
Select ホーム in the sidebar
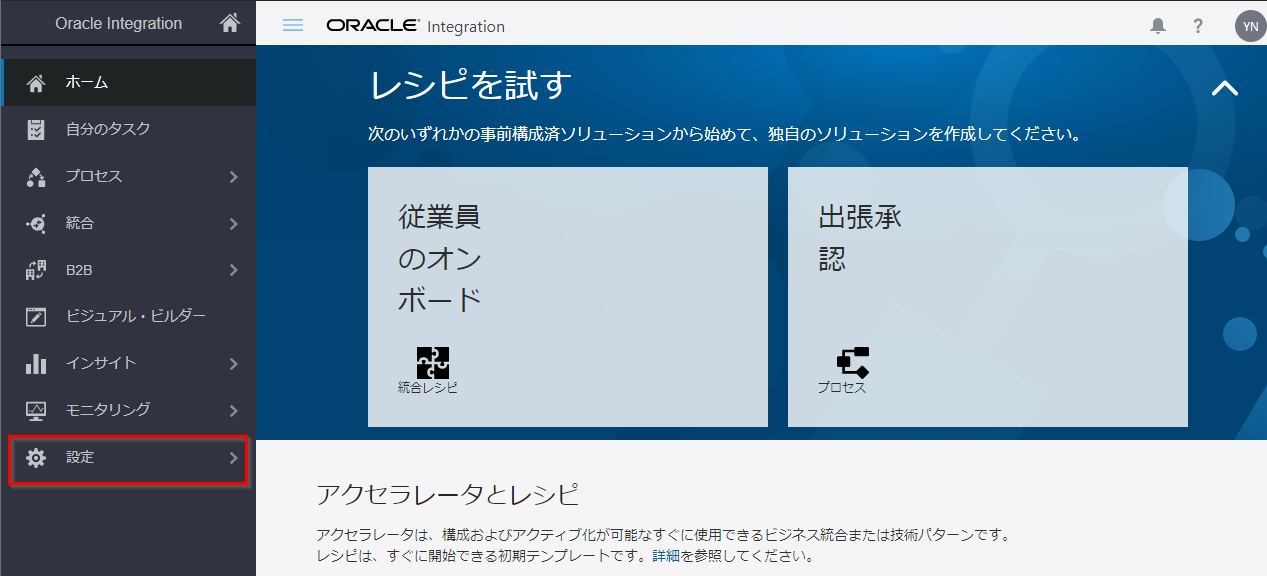click(88, 83)
